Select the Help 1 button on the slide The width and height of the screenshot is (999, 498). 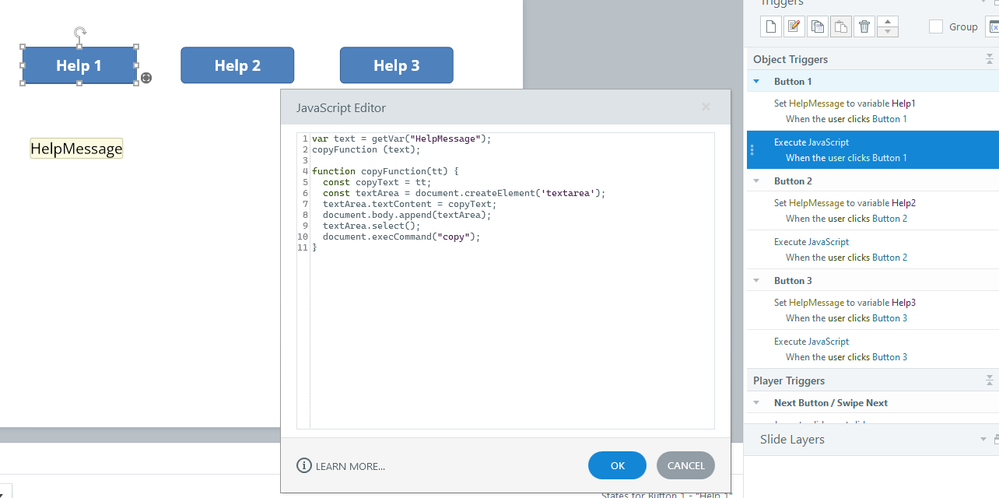79,65
